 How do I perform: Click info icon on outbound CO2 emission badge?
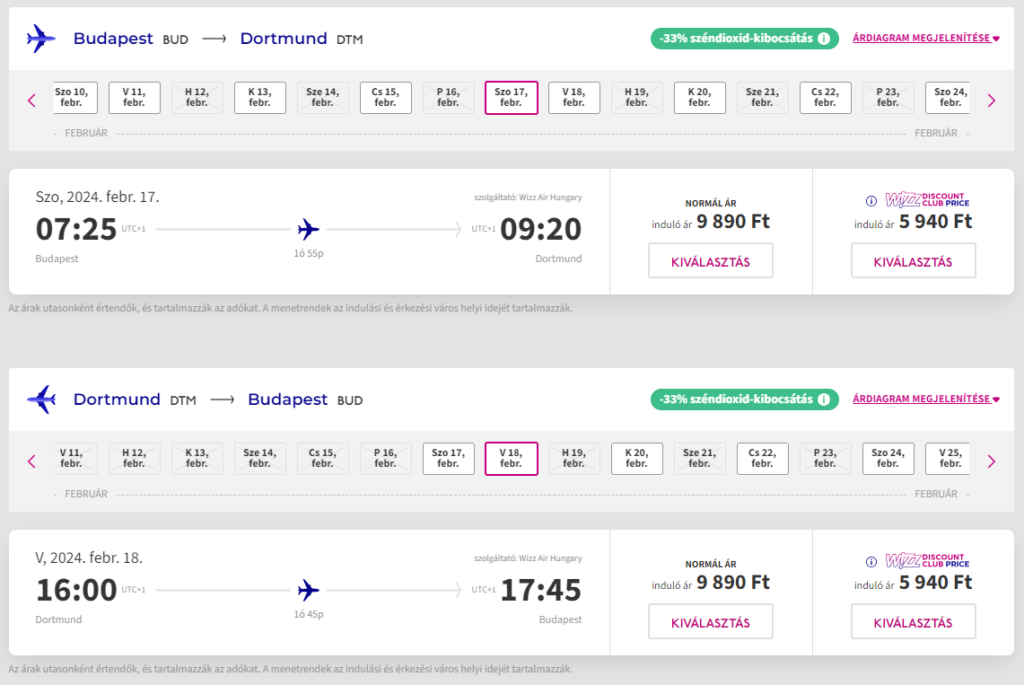pyautogui.click(x=824, y=39)
